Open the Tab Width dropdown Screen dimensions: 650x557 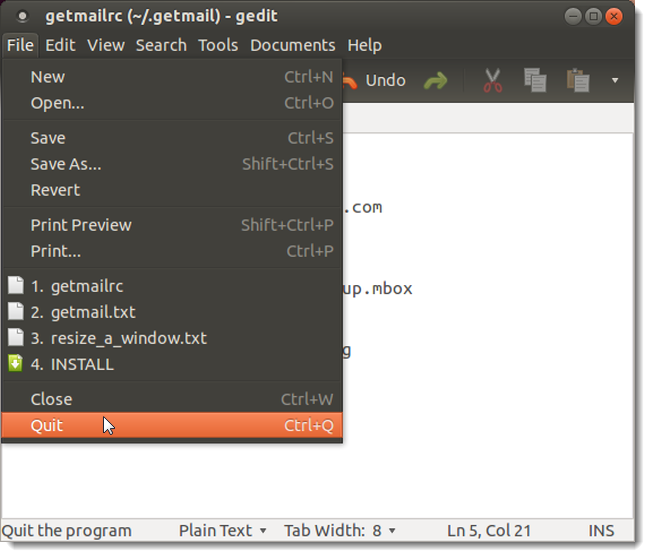(x=340, y=530)
